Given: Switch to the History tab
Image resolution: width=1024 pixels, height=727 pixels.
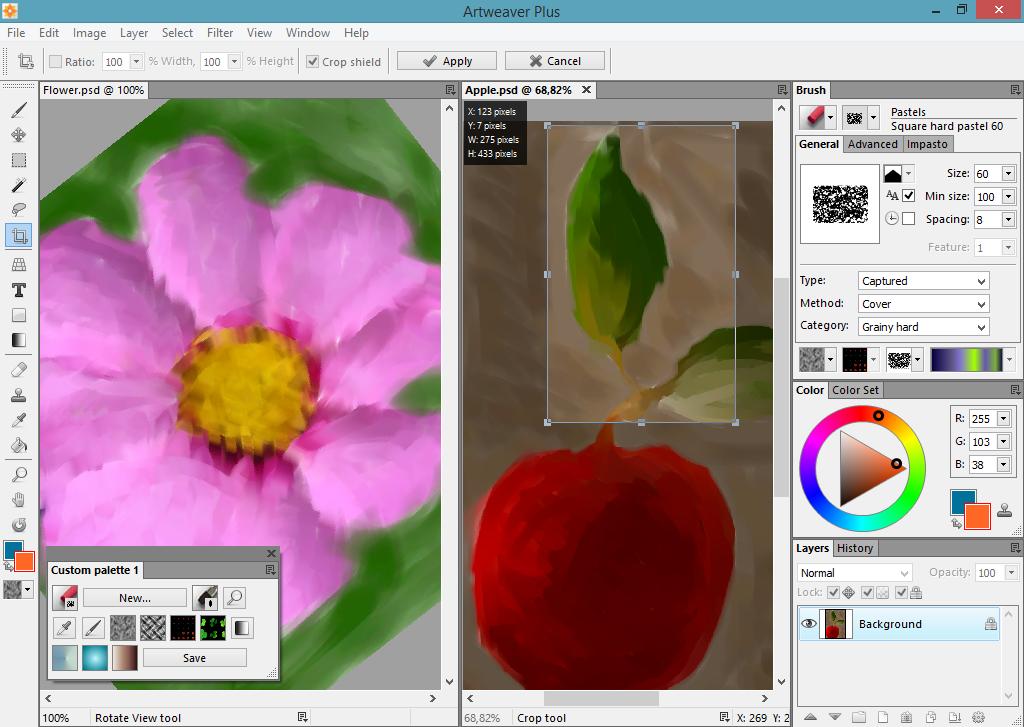Looking at the screenshot, I should pos(855,548).
